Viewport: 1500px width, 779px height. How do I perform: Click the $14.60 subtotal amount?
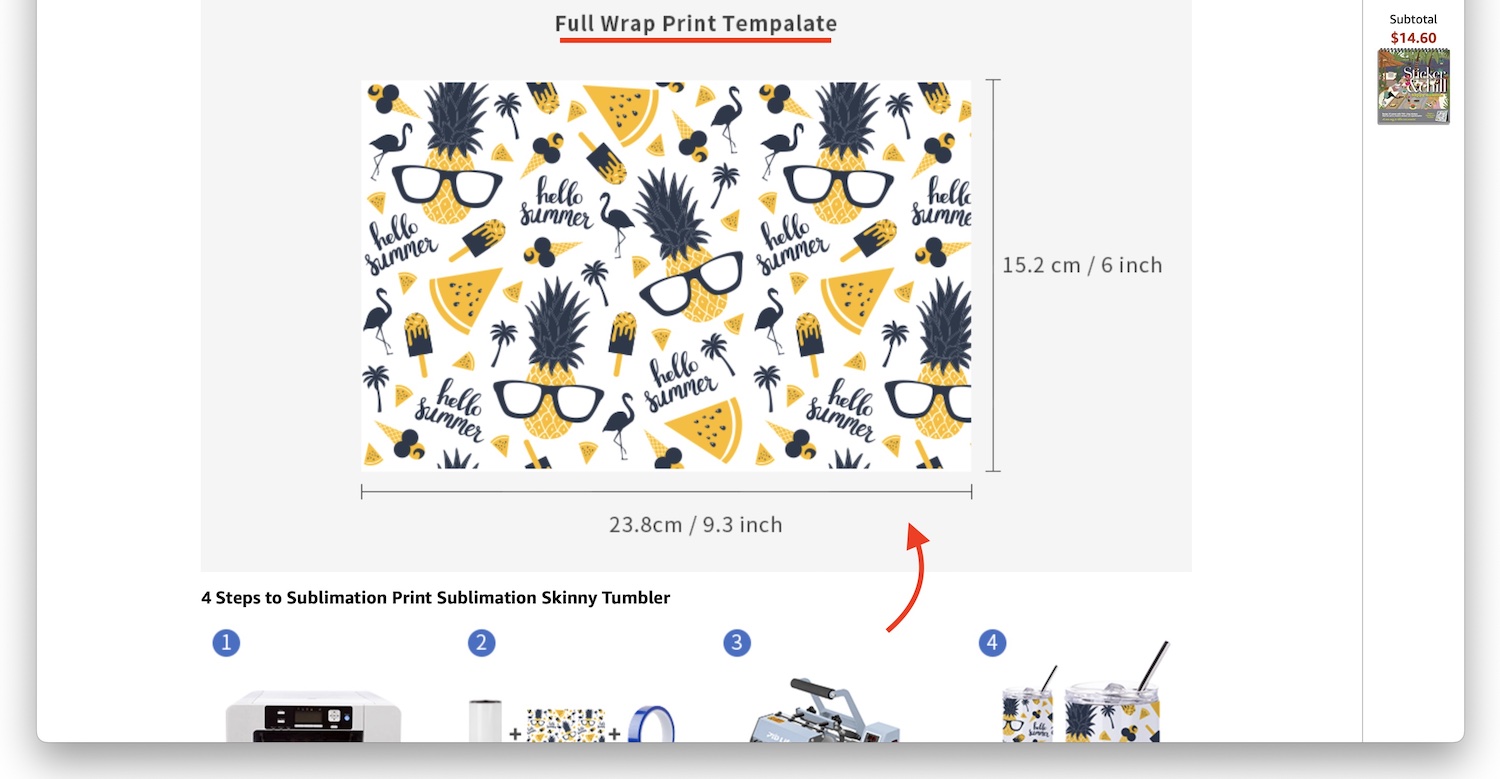(1413, 38)
